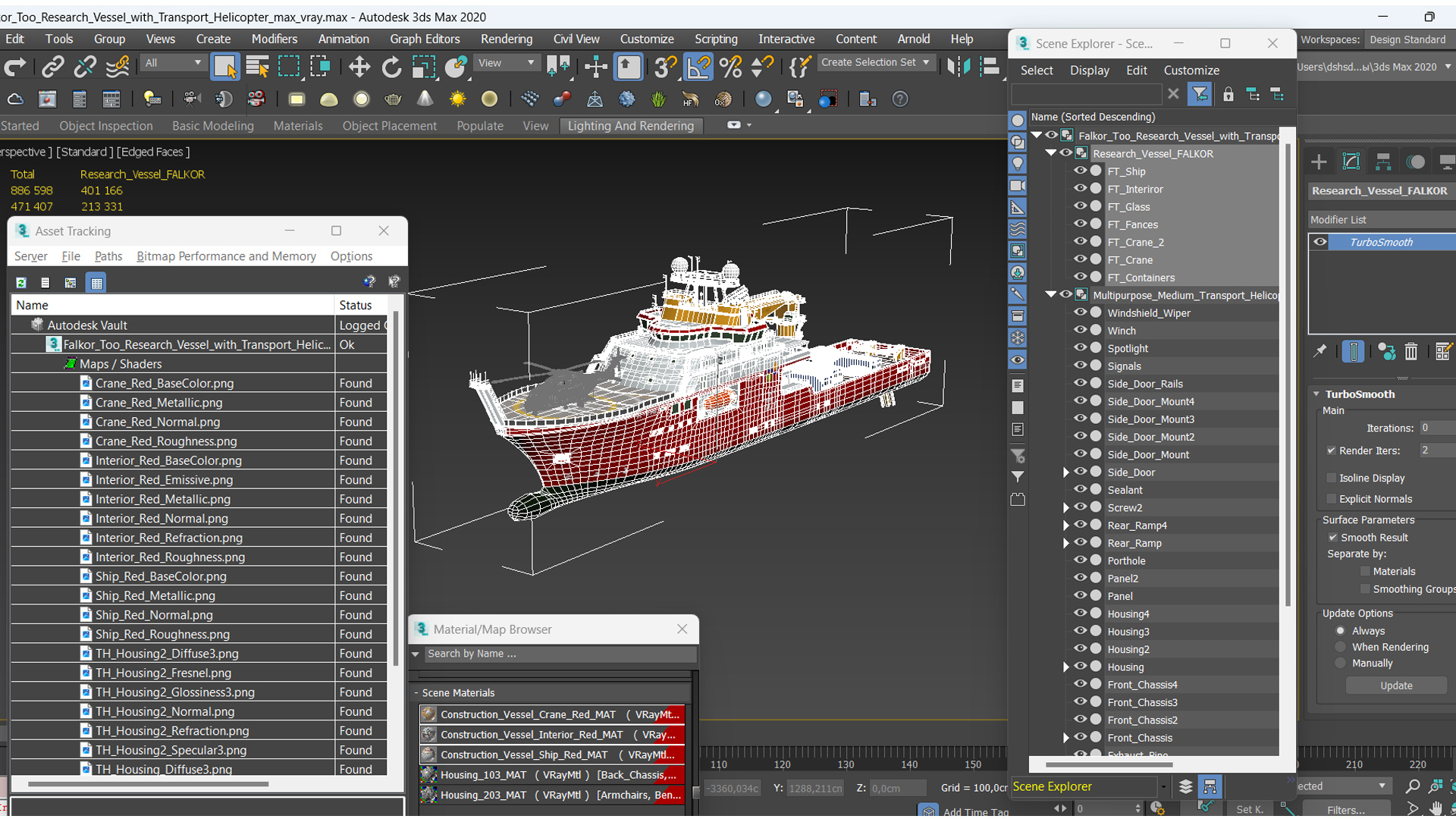Screen dimensions: 1456x819
Task: Expand the Rear_Ramp4 tree node
Action: click(x=1065, y=526)
